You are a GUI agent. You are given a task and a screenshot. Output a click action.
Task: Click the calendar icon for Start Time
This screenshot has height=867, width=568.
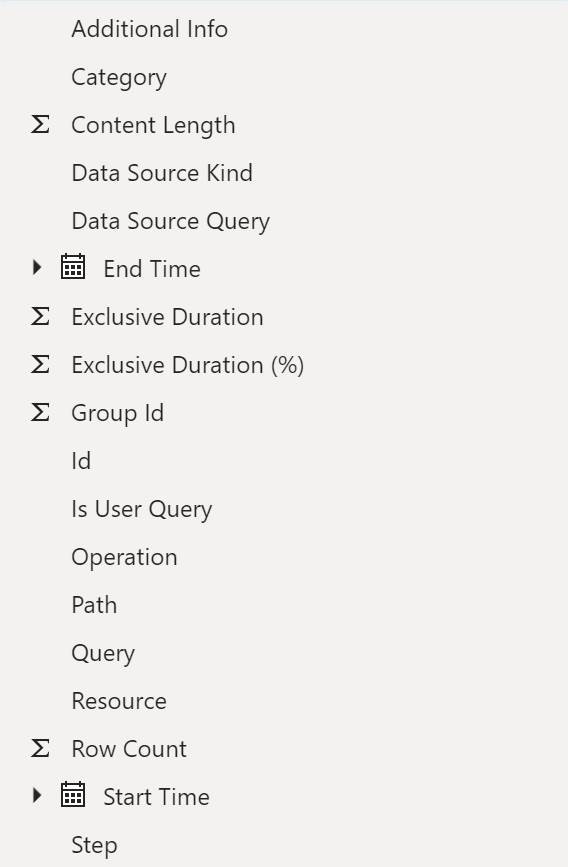(72, 795)
